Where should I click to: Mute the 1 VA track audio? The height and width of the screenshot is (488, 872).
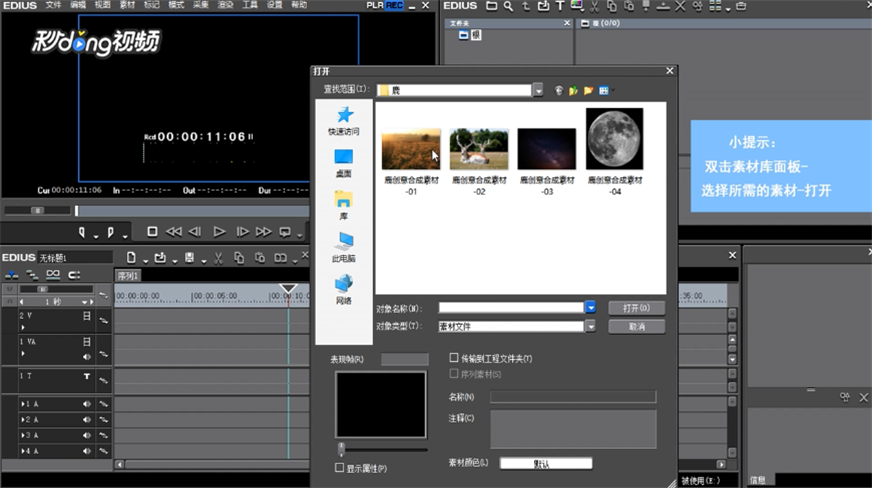tap(87, 356)
